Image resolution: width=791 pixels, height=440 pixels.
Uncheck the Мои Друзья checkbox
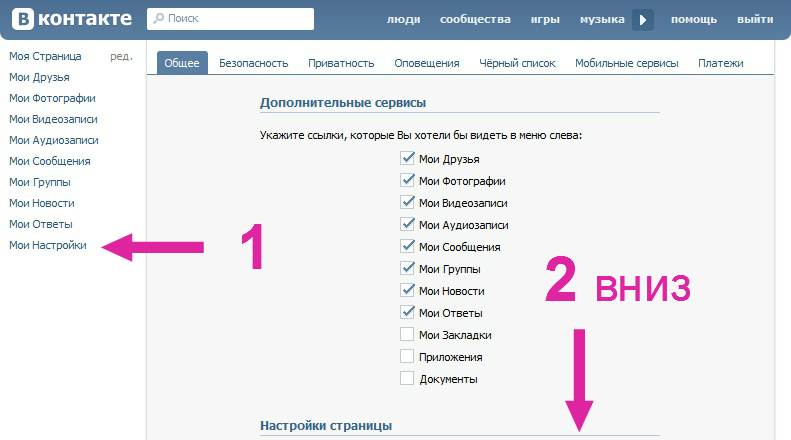pyautogui.click(x=407, y=158)
